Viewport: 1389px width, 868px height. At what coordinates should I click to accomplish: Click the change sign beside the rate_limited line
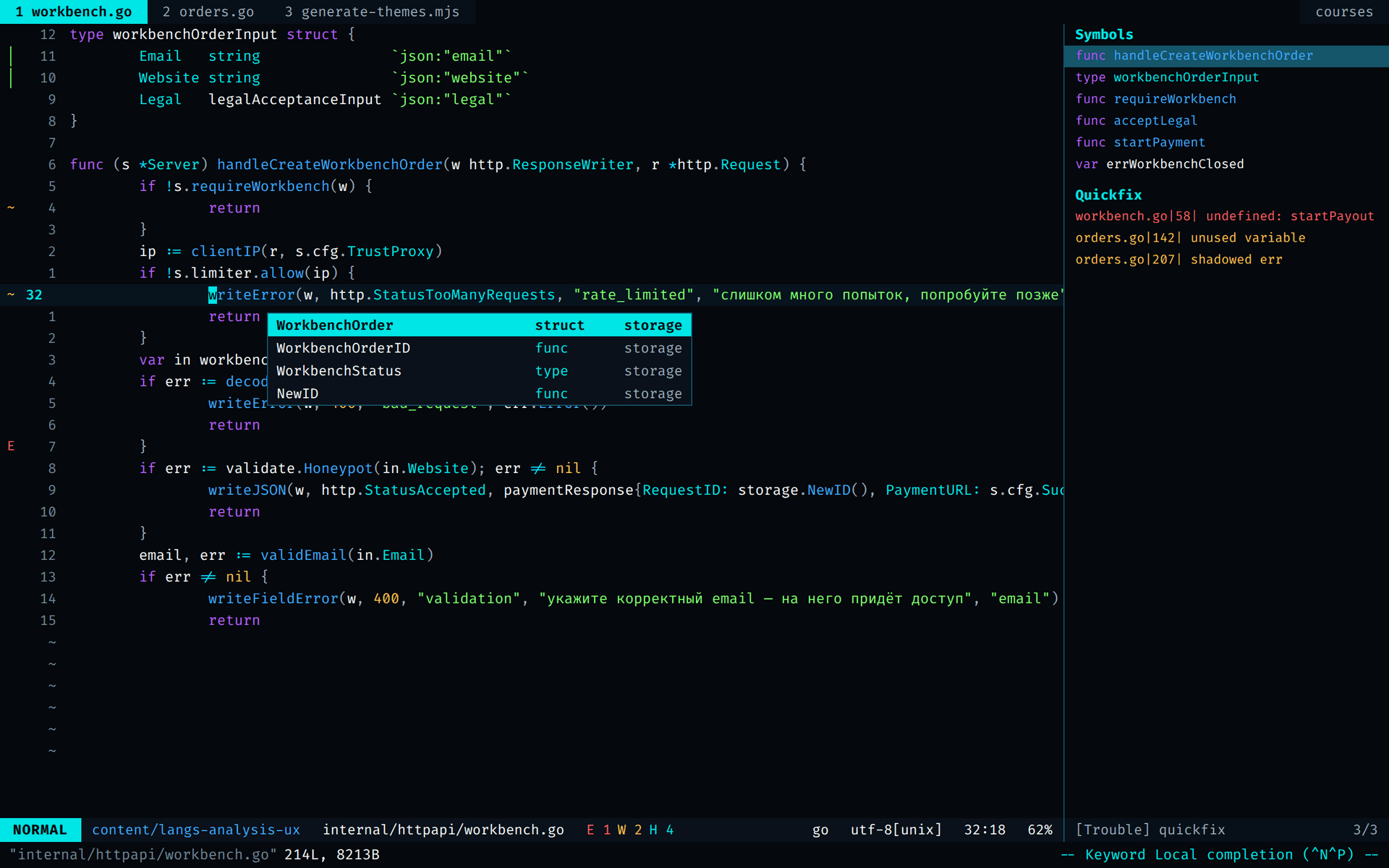click(11, 294)
